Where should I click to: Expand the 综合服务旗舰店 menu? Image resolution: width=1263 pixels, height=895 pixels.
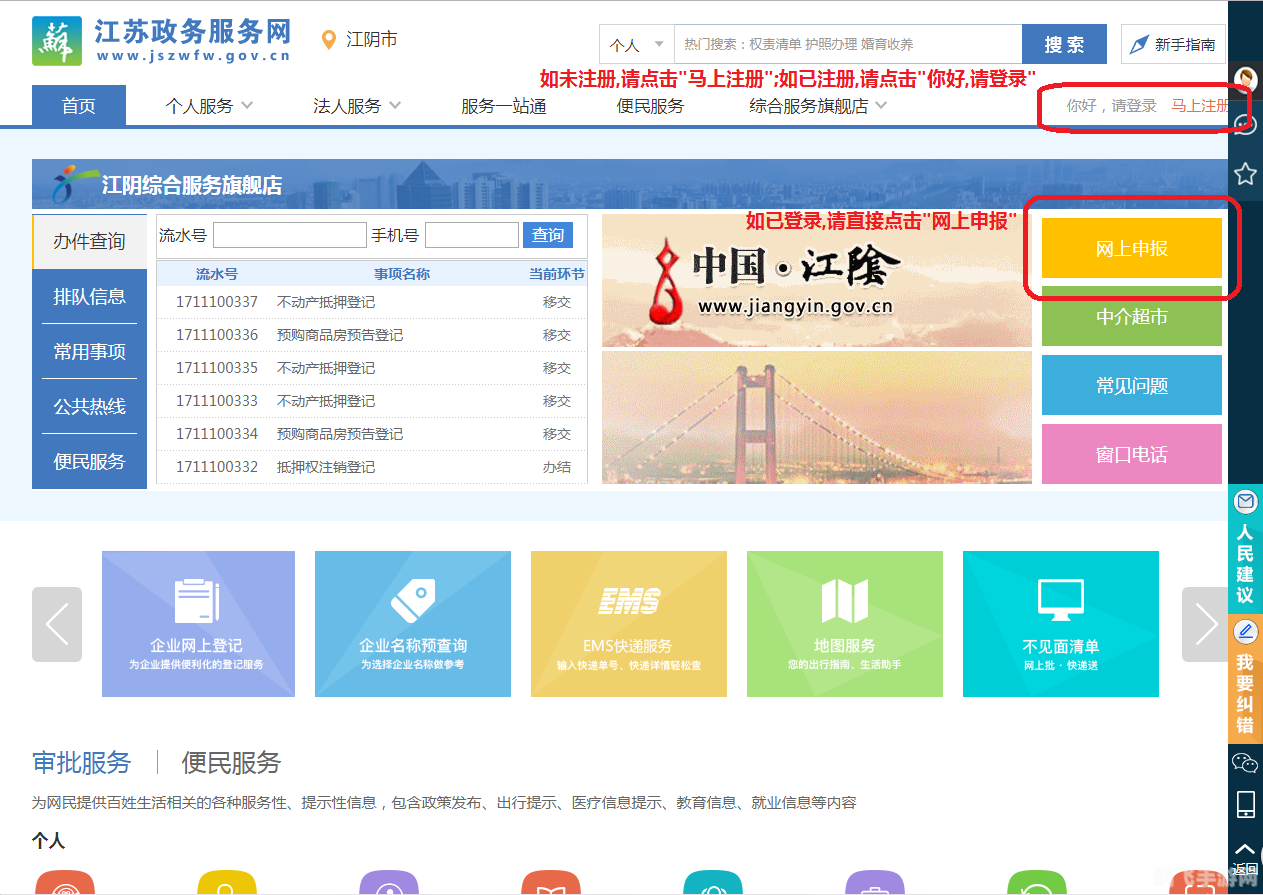click(x=808, y=105)
